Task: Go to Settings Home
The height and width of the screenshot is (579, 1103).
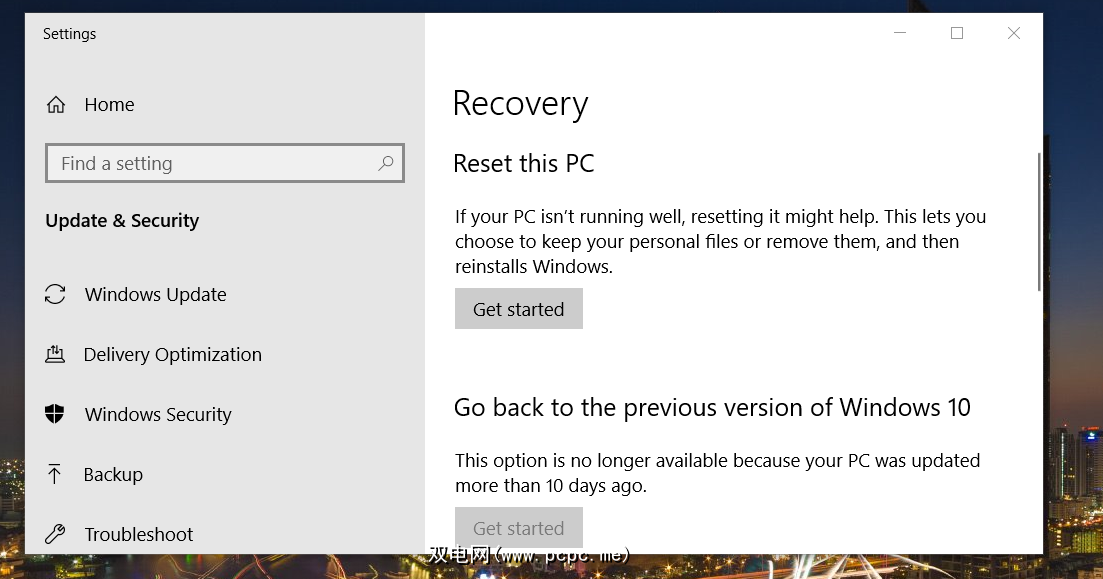Action: point(109,105)
